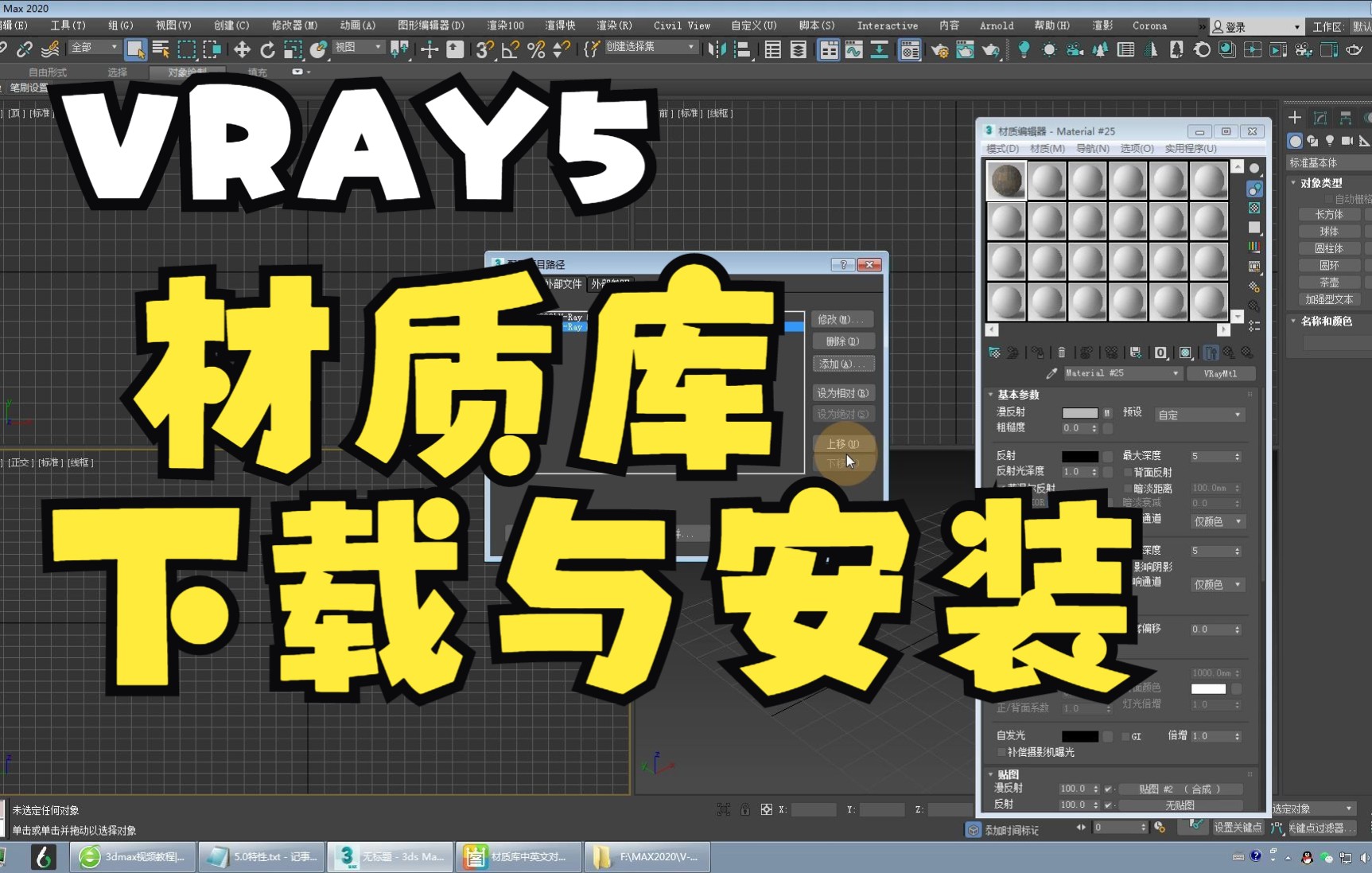Click the Align tool icon
Screen dimensions: 1372x873
742,50
